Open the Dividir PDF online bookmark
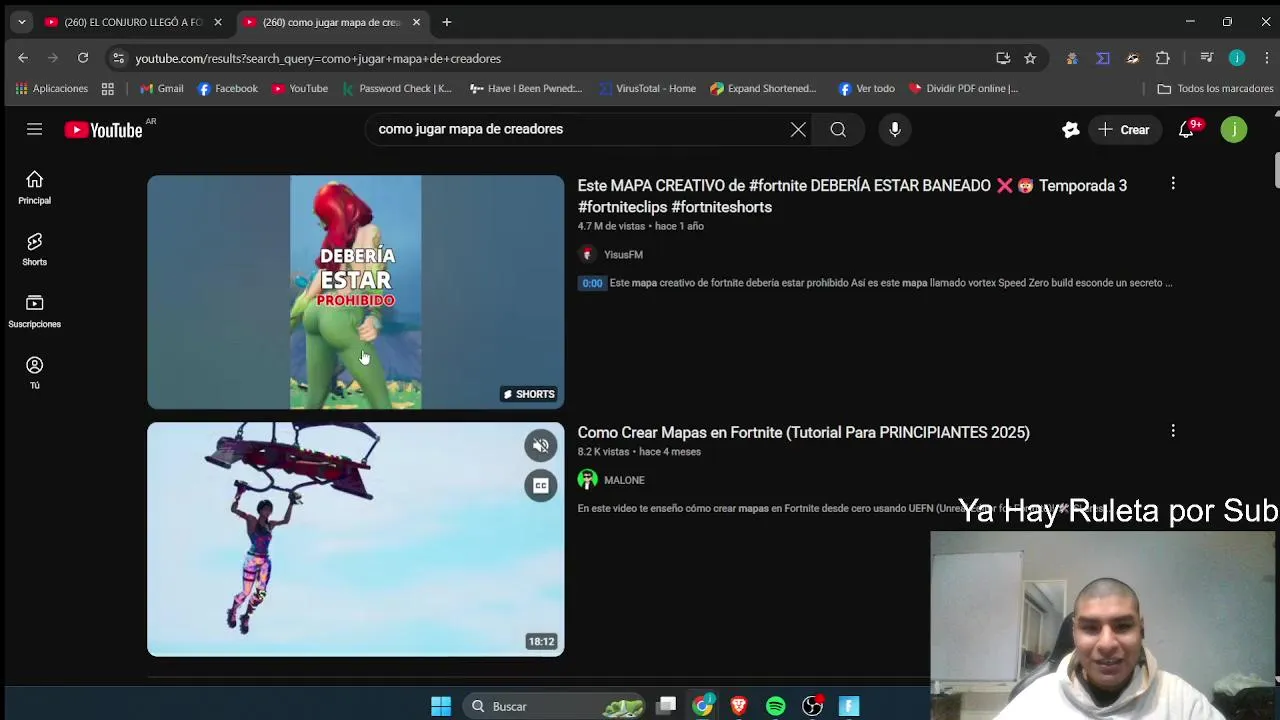Viewport: 1280px width, 720px height. pos(963,88)
